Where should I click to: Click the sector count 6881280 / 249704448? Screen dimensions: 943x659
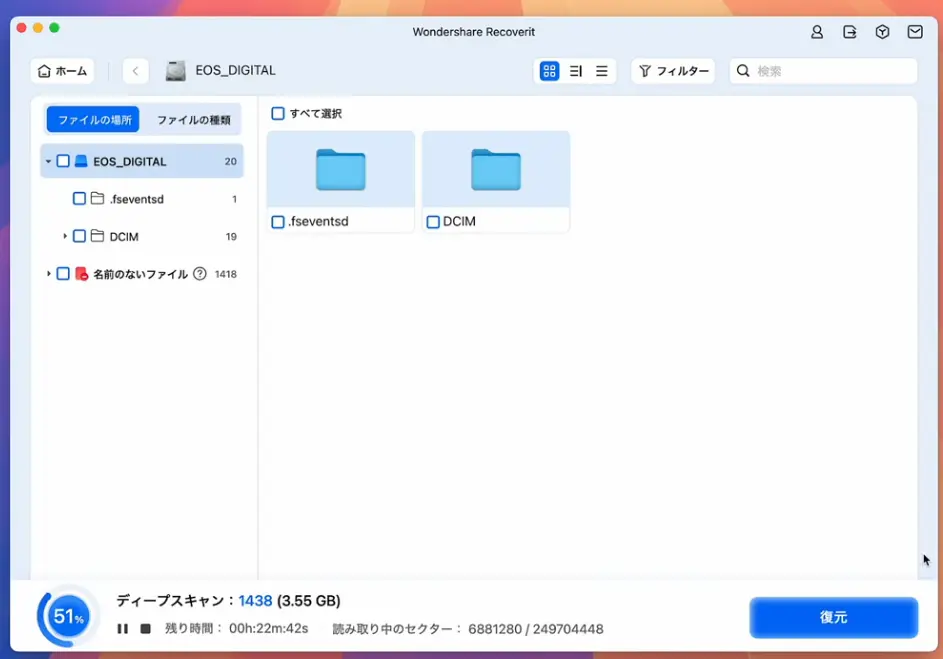535,629
